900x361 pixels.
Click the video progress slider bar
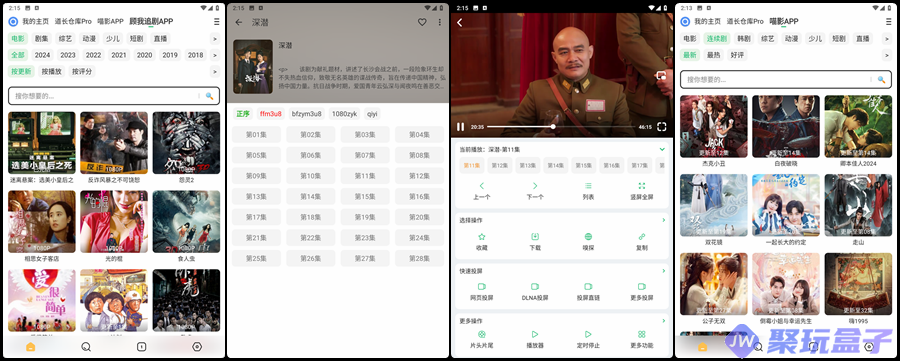[x=560, y=127]
